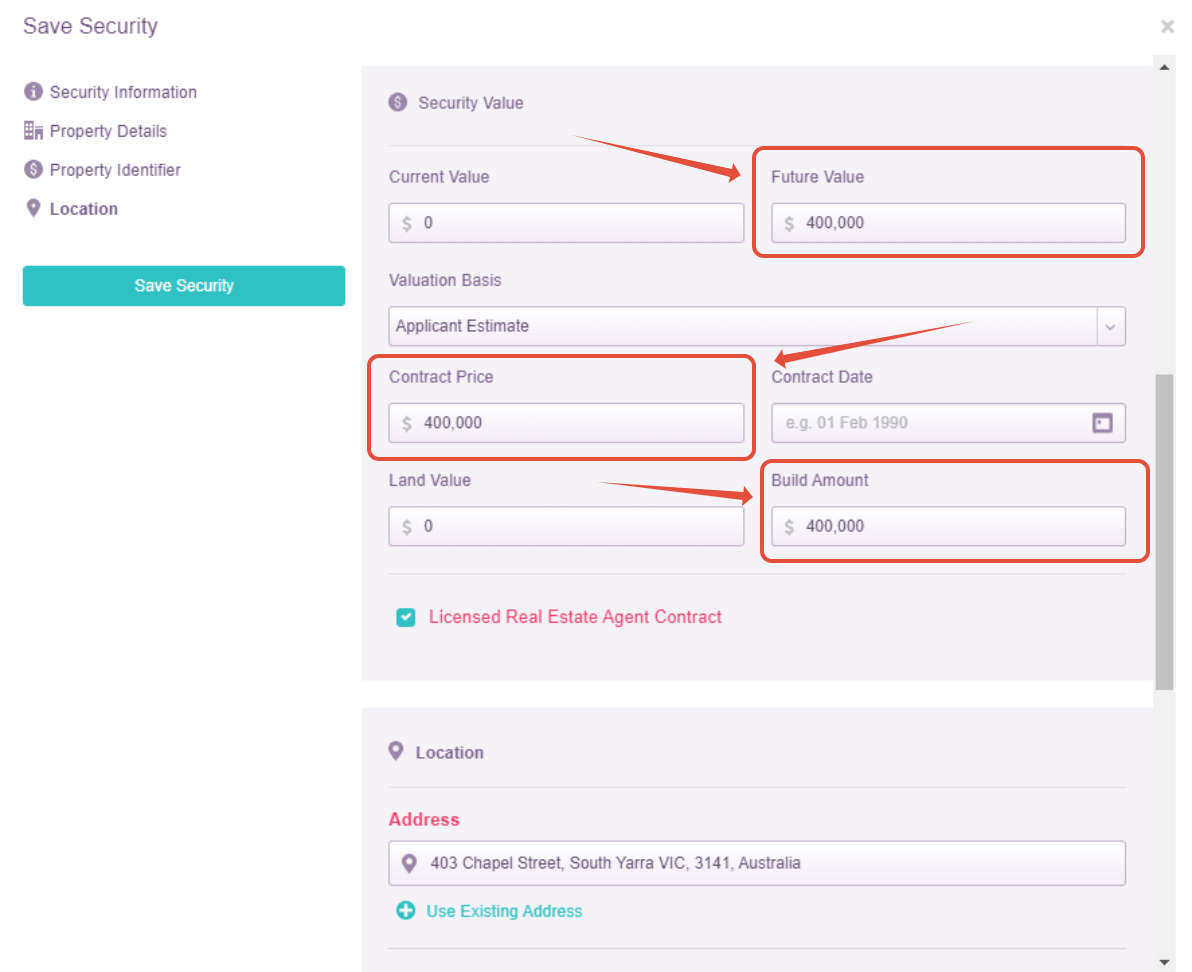Click the Future Value input field
The height and width of the screenshot is (972, 1192).
(x=960, y=223)
